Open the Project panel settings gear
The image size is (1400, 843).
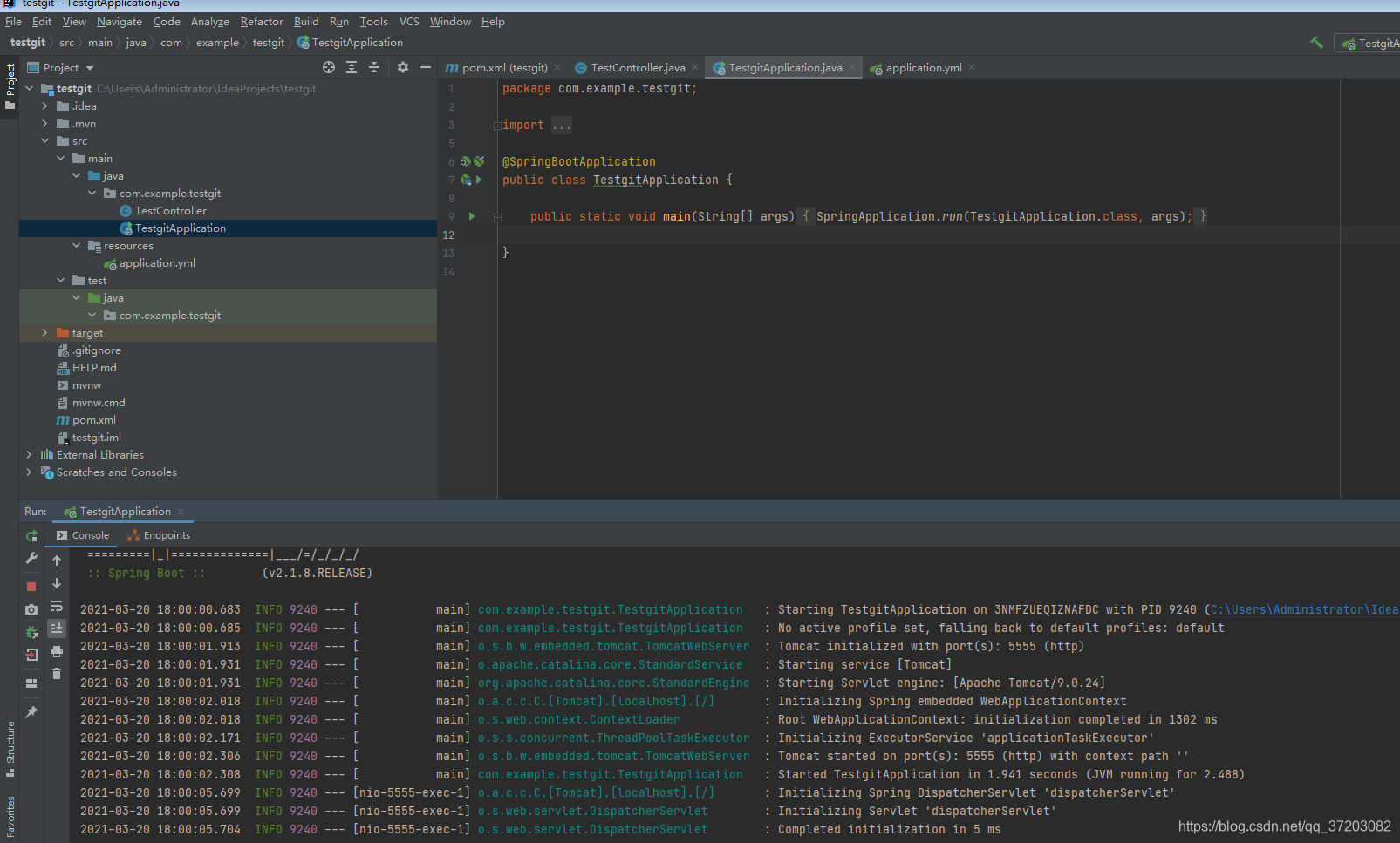coord(402,67)
